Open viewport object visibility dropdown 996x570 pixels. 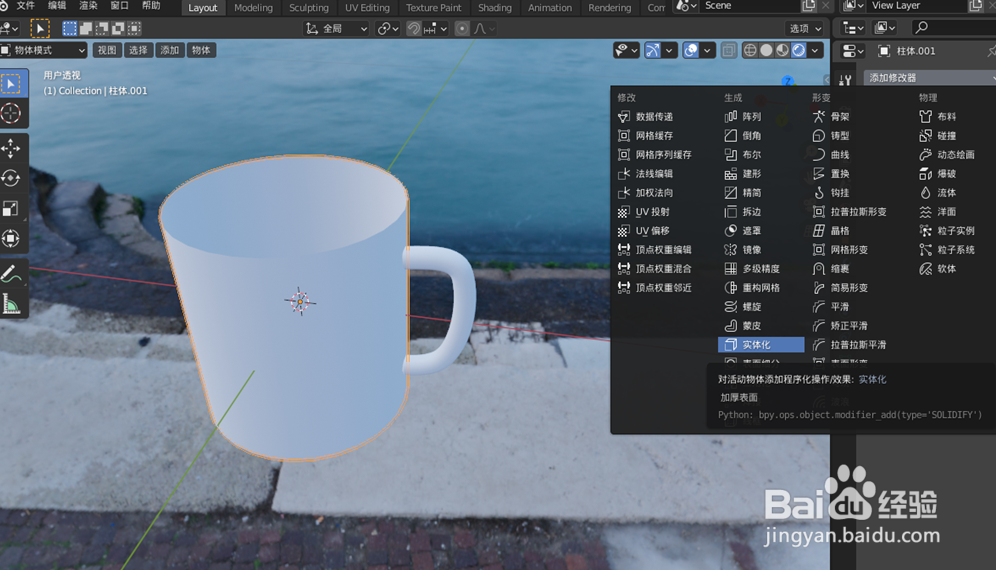point(626,50)
